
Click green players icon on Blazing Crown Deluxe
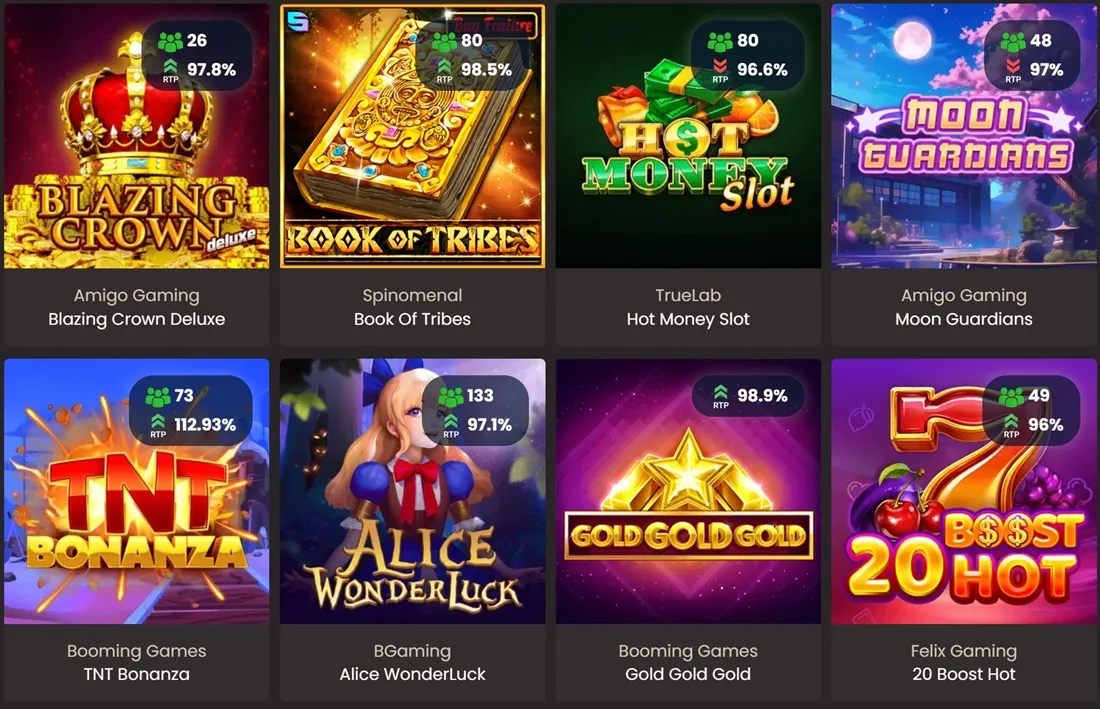coord(170,41)
